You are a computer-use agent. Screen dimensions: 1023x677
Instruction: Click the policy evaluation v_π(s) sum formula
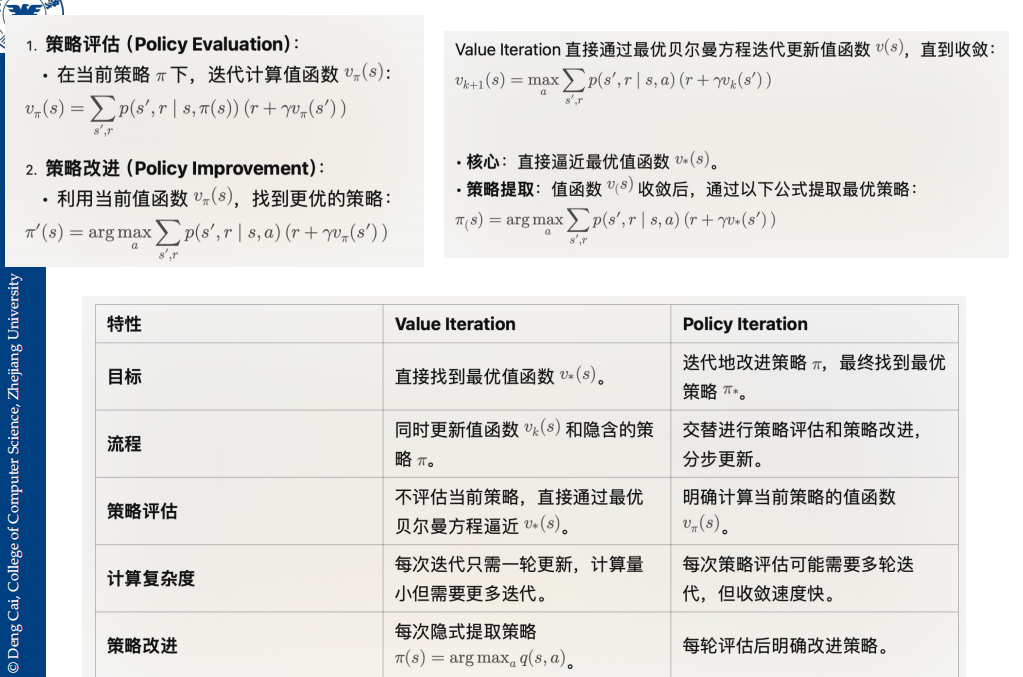[x=185, y=113]
